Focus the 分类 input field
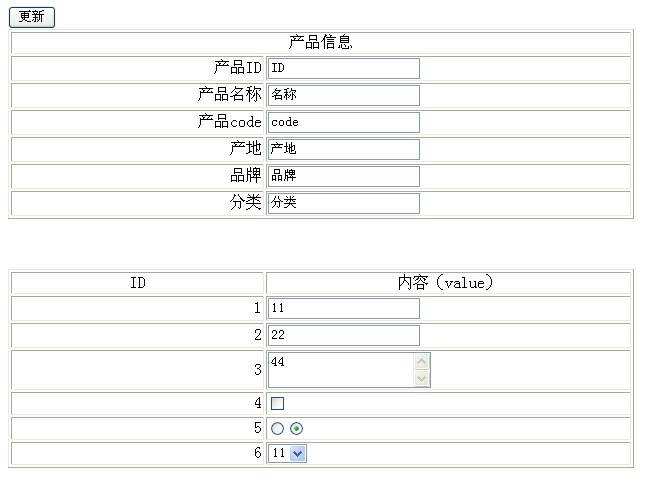The image size is (660, 487). pyautogui.click(x=343, y=203)
